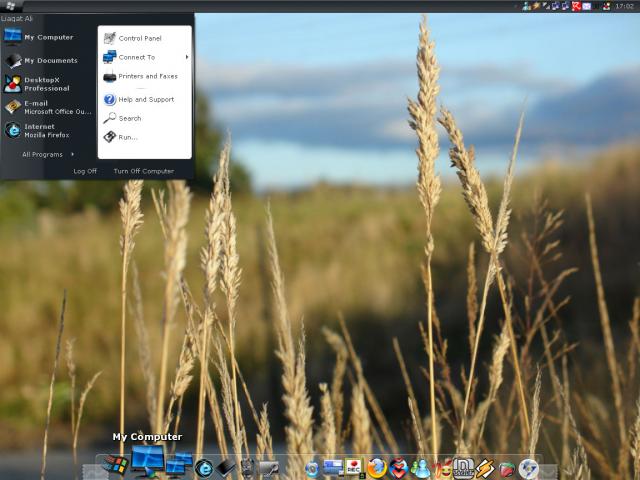The width and height of the screenshot is (640, 480).
Task: Open Search from the start menu
Action: point(130,118)
